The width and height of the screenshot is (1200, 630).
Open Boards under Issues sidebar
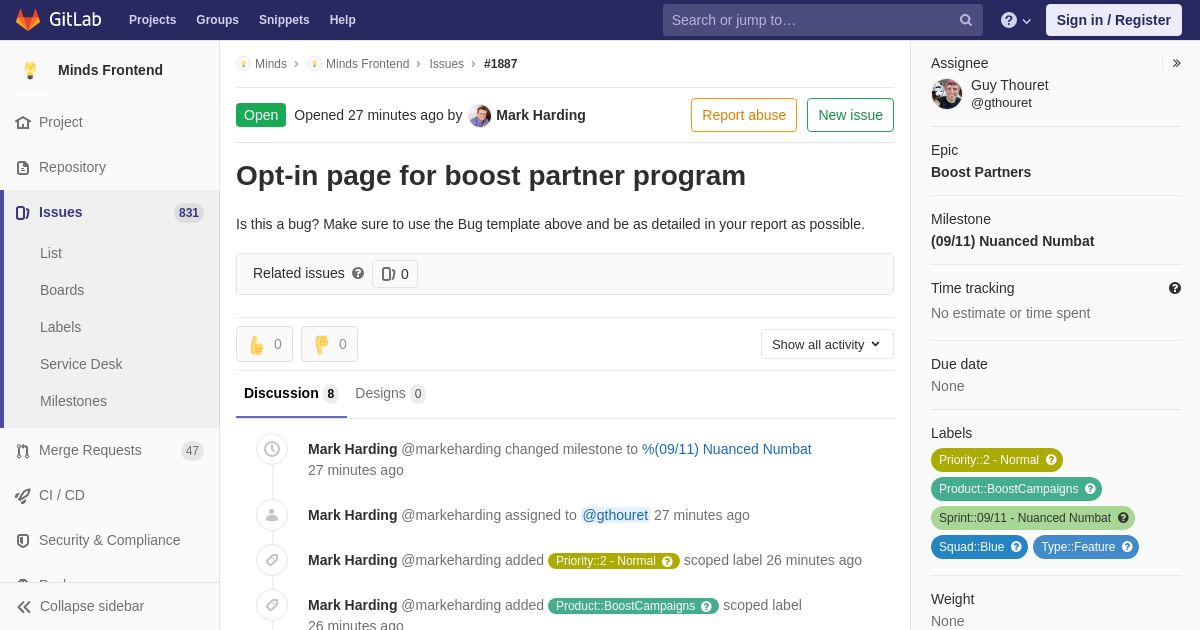tap(62, 290)
